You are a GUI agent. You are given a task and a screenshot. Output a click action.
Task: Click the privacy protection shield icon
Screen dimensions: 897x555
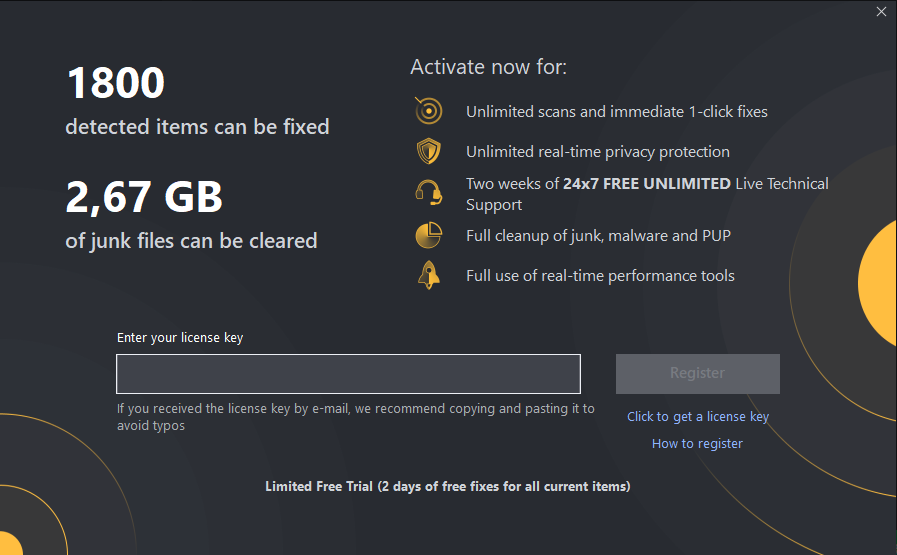point(428,151)
